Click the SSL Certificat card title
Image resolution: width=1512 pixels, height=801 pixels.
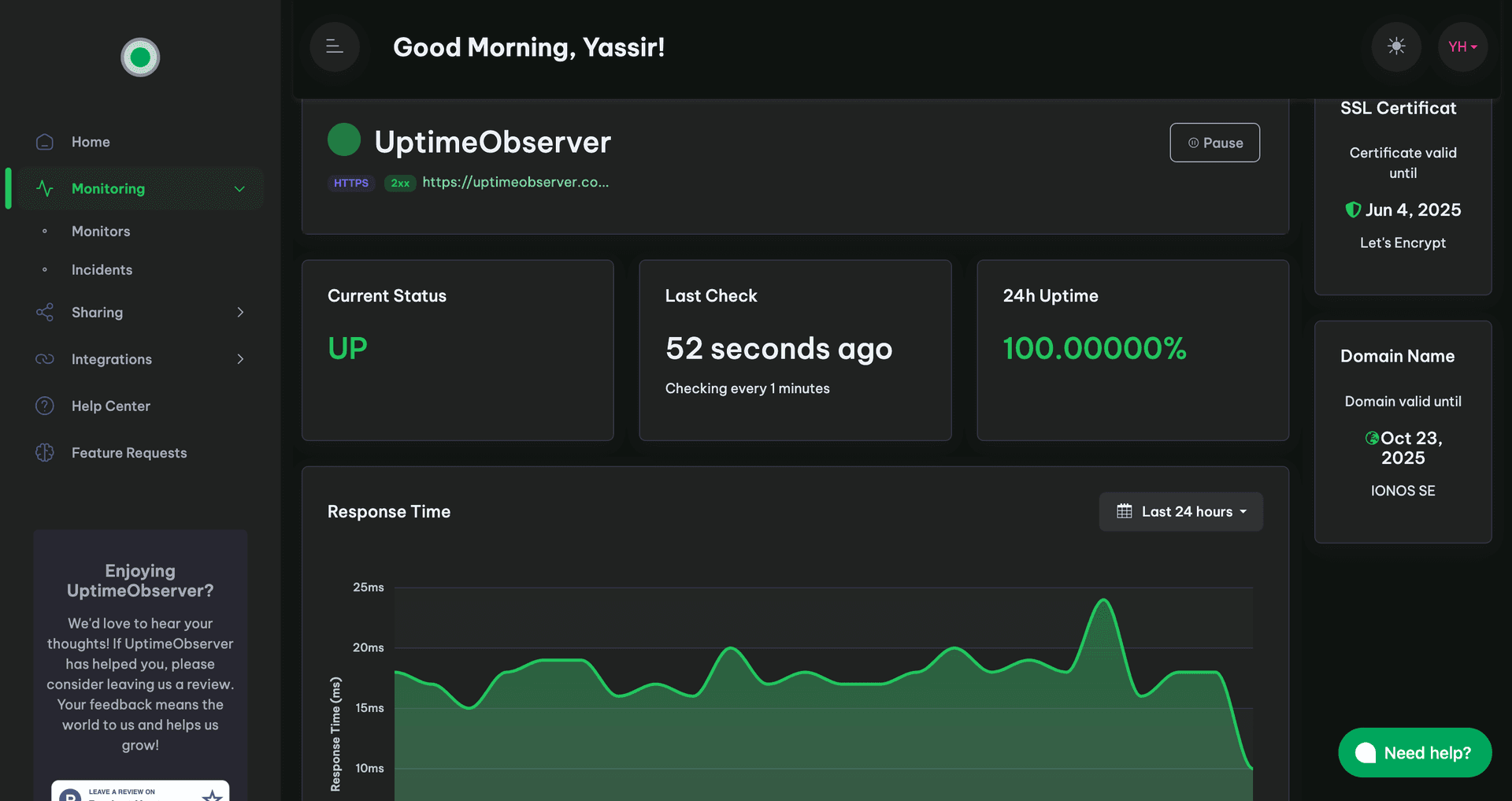[1398, 108]
